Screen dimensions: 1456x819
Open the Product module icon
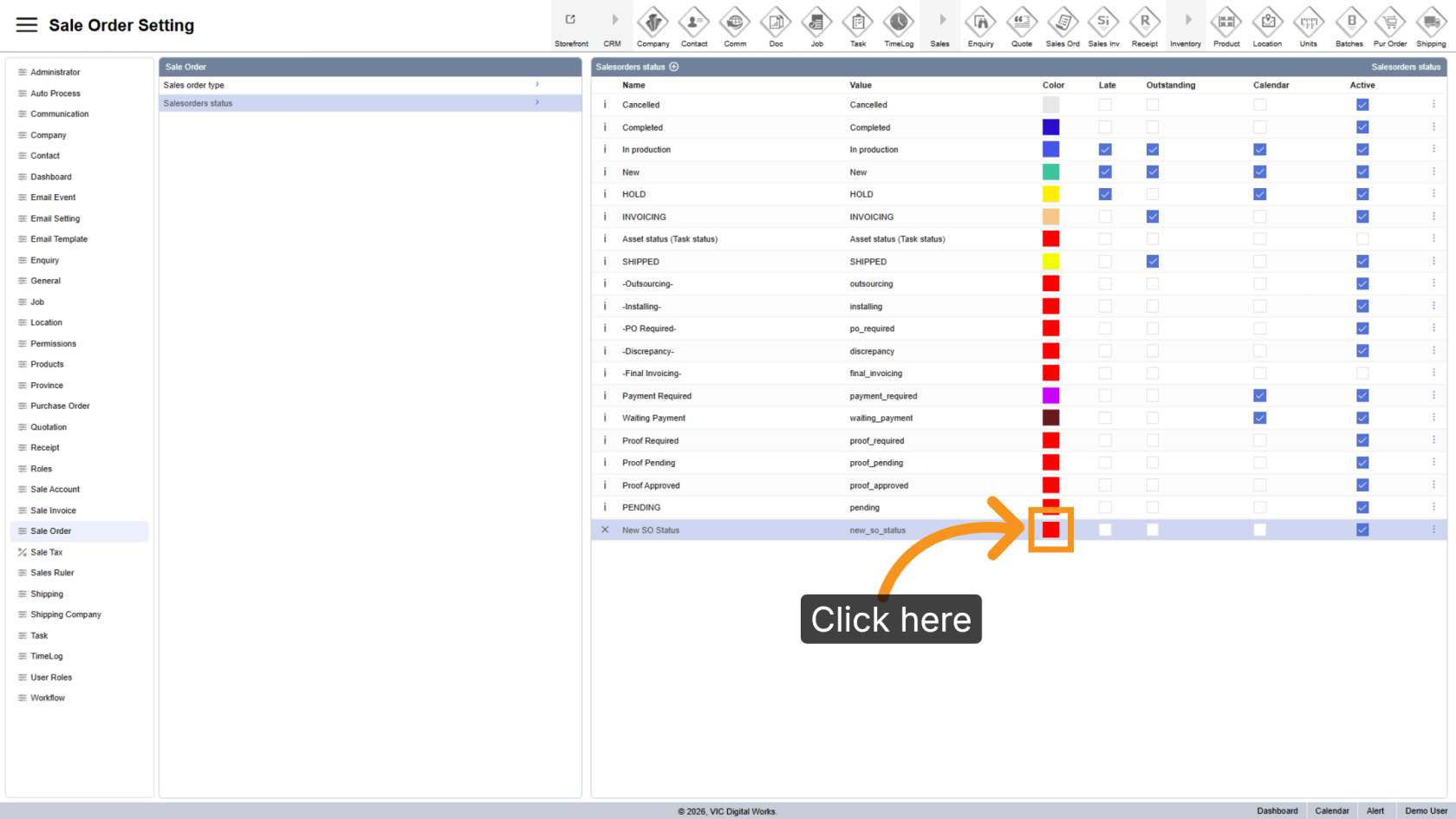tap(1226, 26)
